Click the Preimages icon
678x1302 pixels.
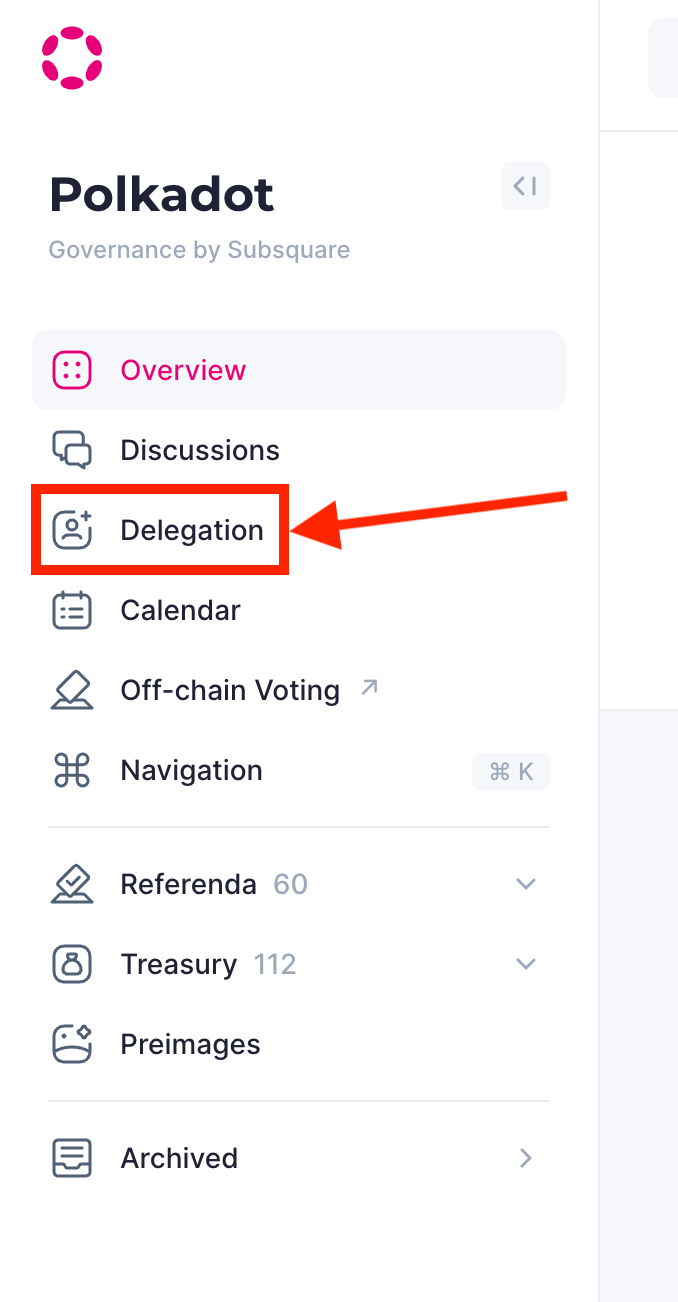tap(72, 1044)
